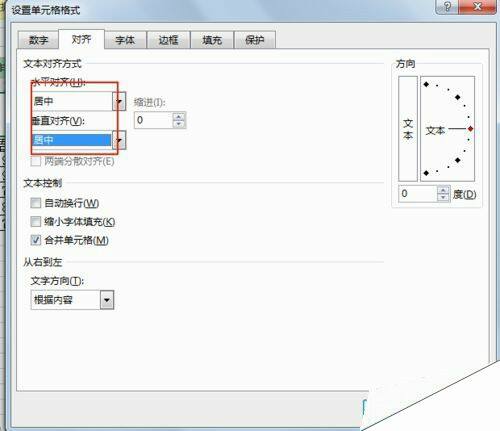Viewport: 500px width, 431px height.
Task: Open the 文字方向 dropdown arrow
Action: click(x=107, y=300)
